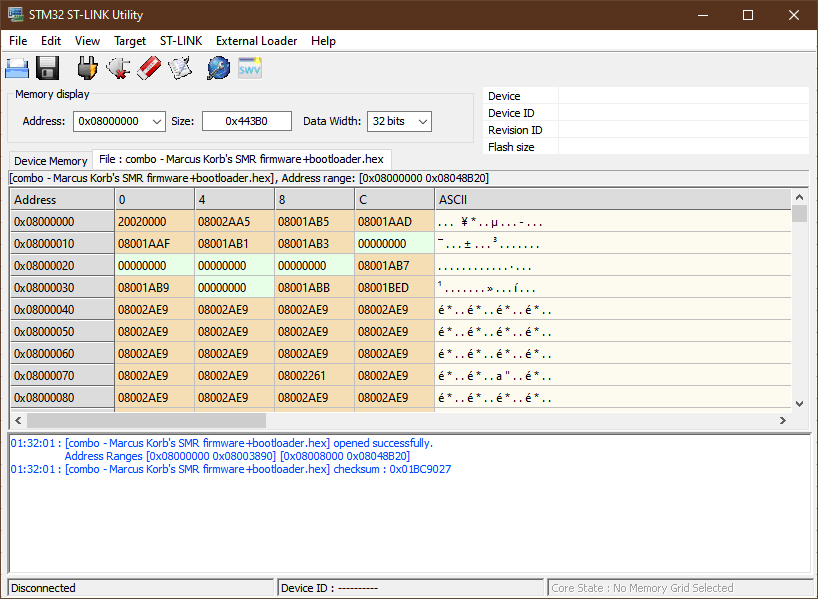Image resolution: width=818 pixels, height=599 pixels.
Task: Click memory grid scroll up arrow
Action: [799, 197]
